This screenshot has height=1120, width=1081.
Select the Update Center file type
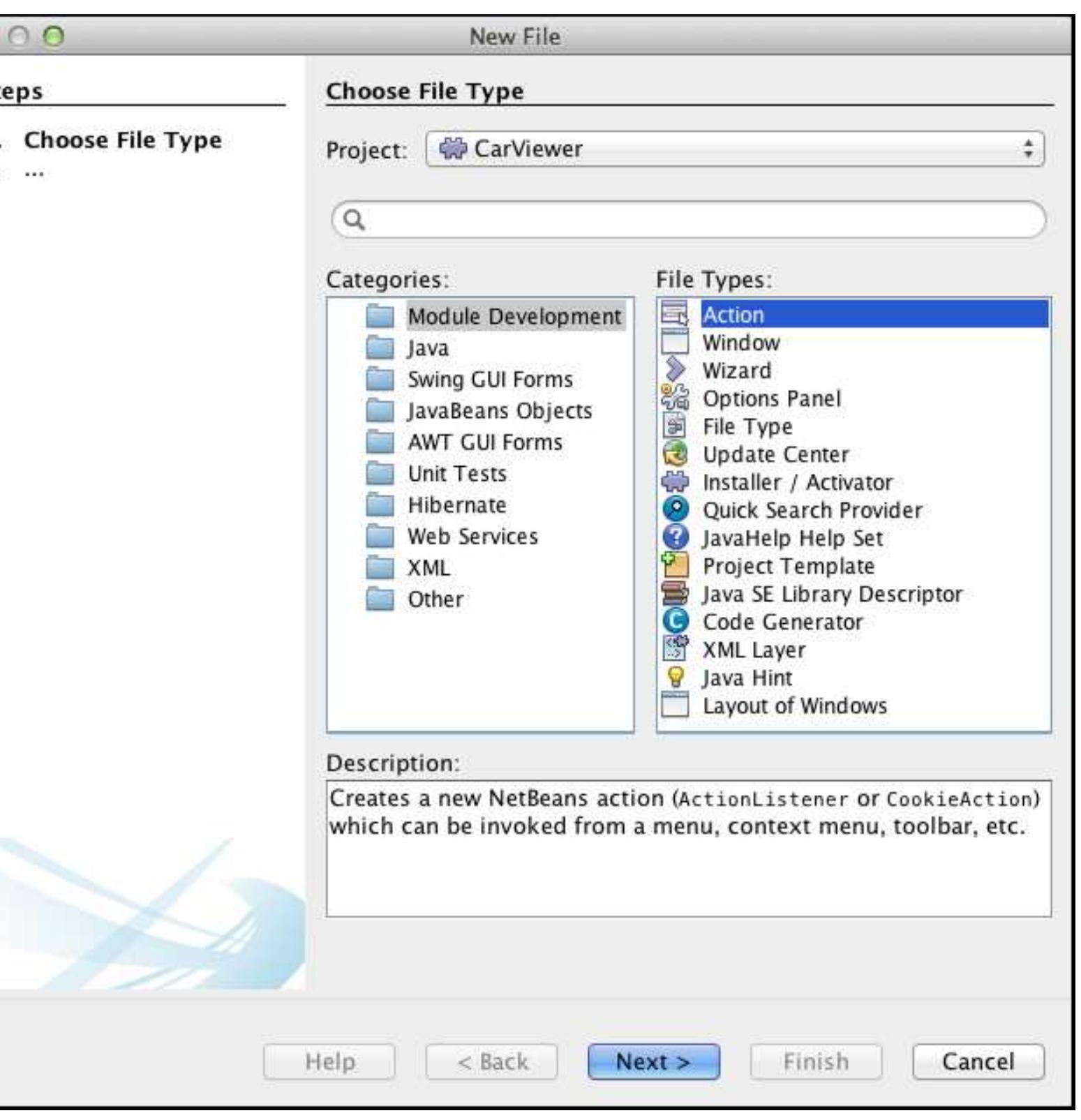coord(775,454)
